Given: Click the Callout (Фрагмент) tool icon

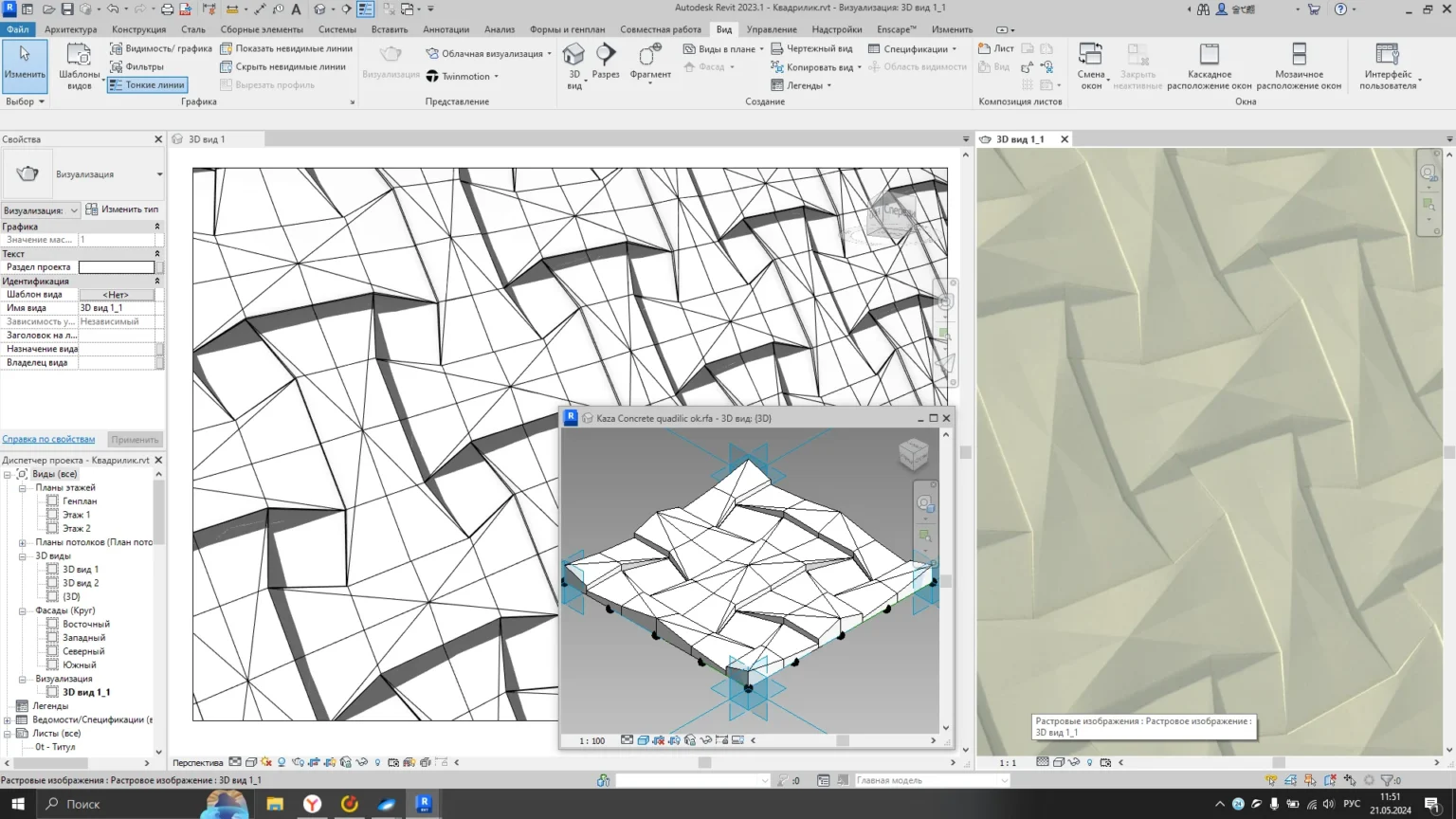Looking at the screenshot, I should 649,57.
